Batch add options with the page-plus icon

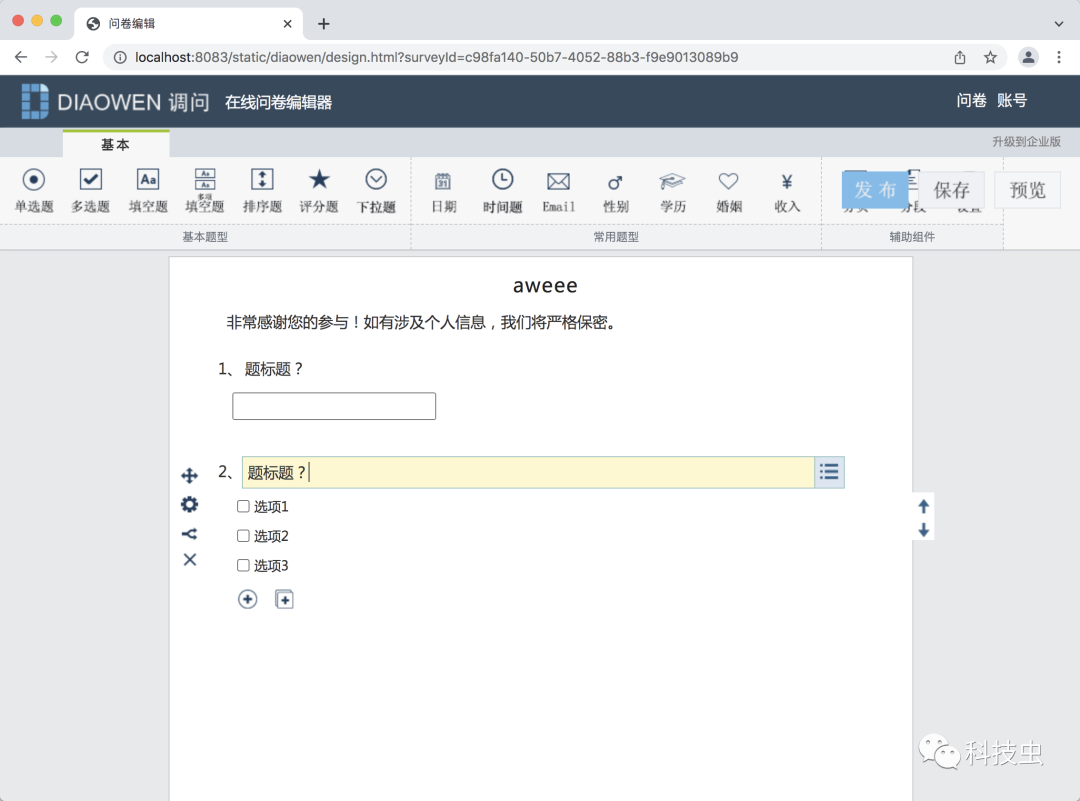tap(284, 599)
